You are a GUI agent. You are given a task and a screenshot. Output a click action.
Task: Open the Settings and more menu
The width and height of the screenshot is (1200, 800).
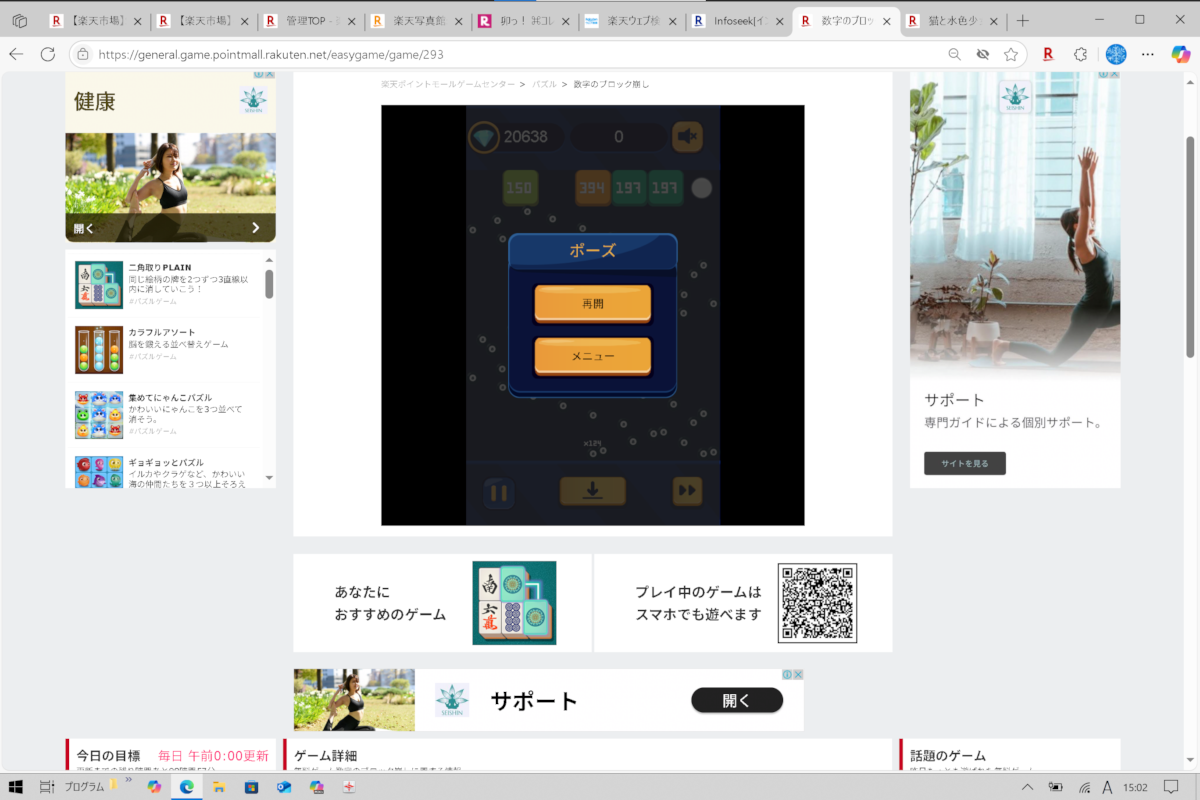pos(1148,54)
